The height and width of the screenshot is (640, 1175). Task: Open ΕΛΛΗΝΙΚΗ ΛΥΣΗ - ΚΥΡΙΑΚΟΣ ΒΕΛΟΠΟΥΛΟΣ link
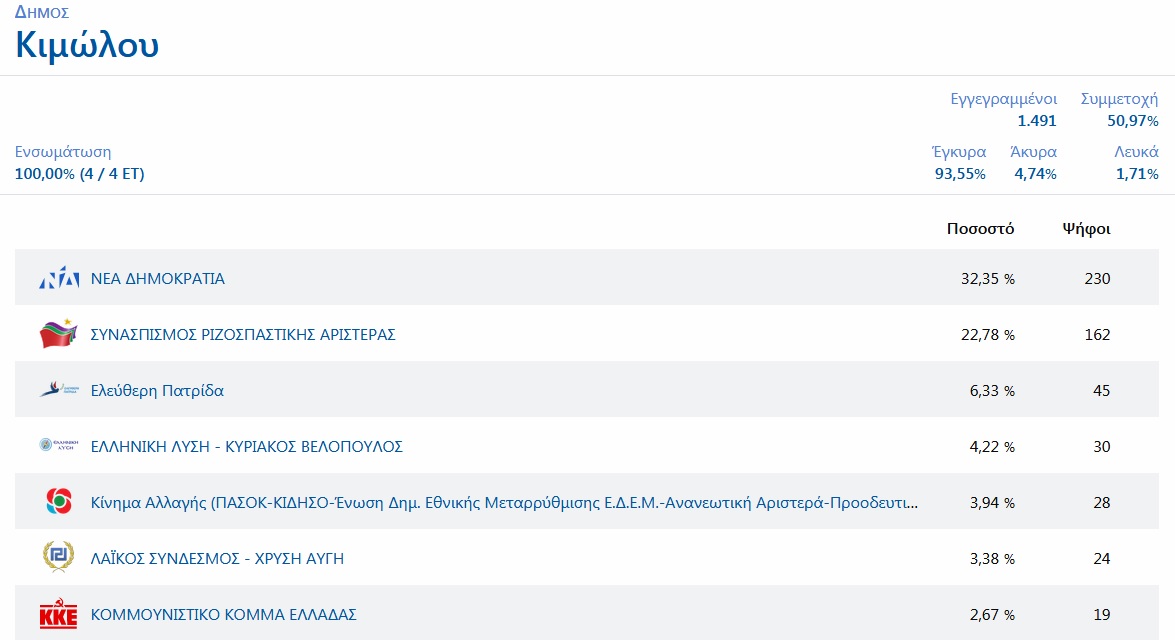click(247, 447)
